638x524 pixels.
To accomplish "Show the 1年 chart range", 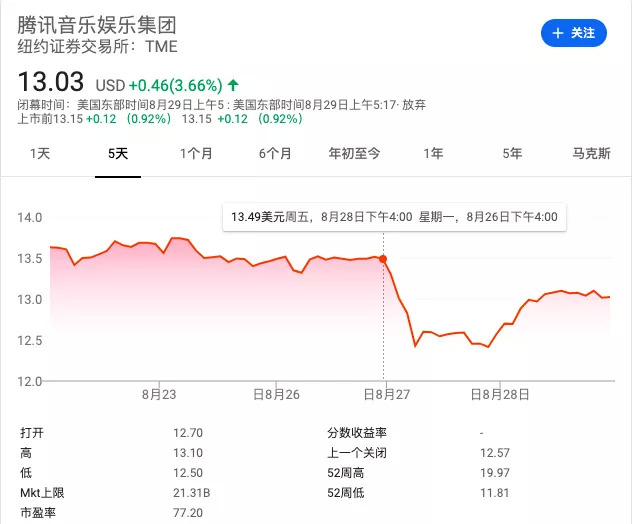I will [x=433, y=154].
